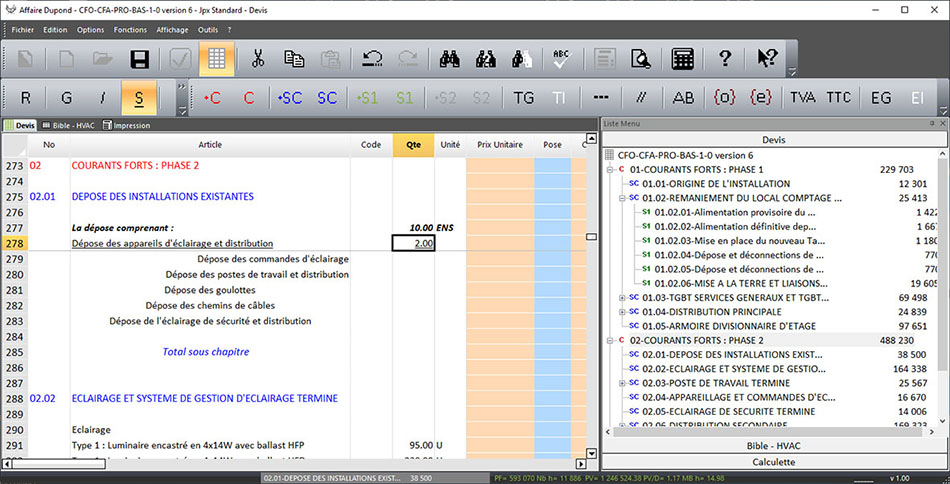
Task: Open the calculator icon in toolbar
Action: coord(682,59)
